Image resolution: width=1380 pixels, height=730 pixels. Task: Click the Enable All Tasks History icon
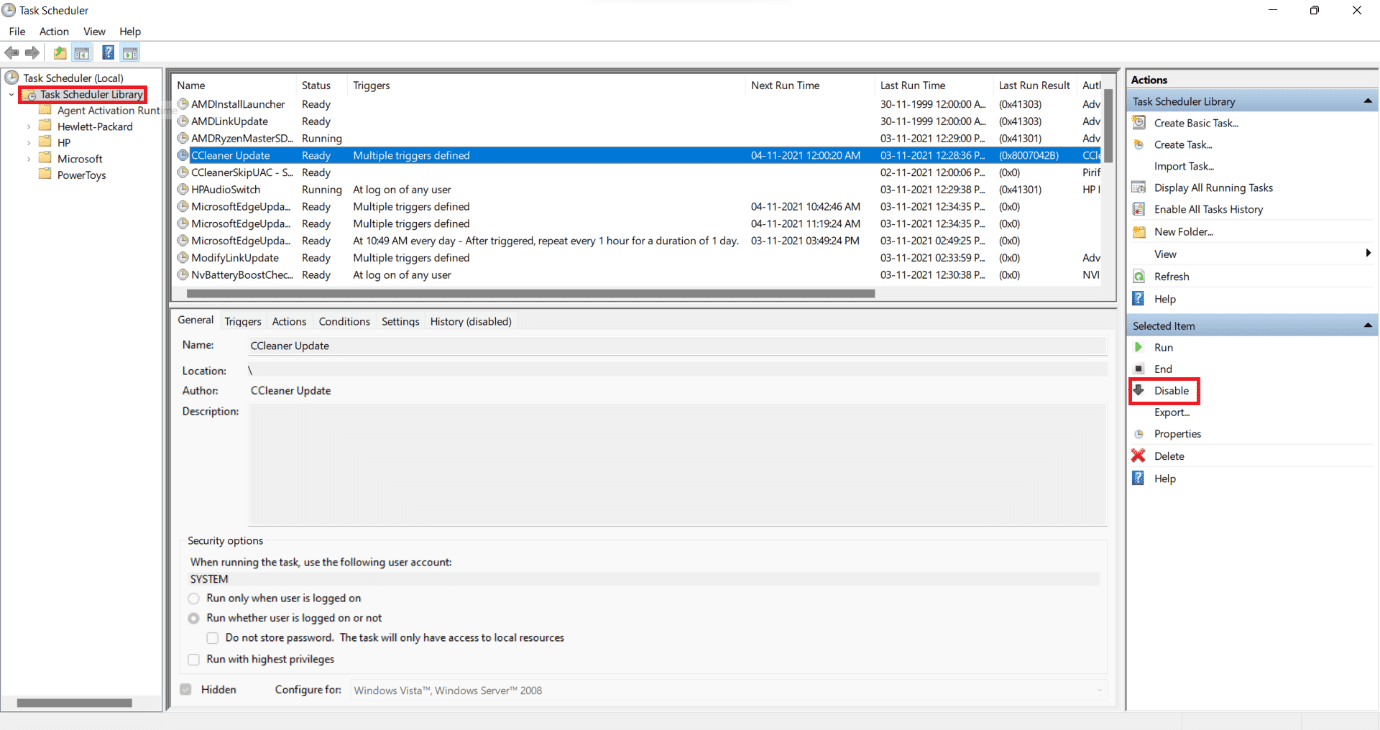pos(1138,209)
